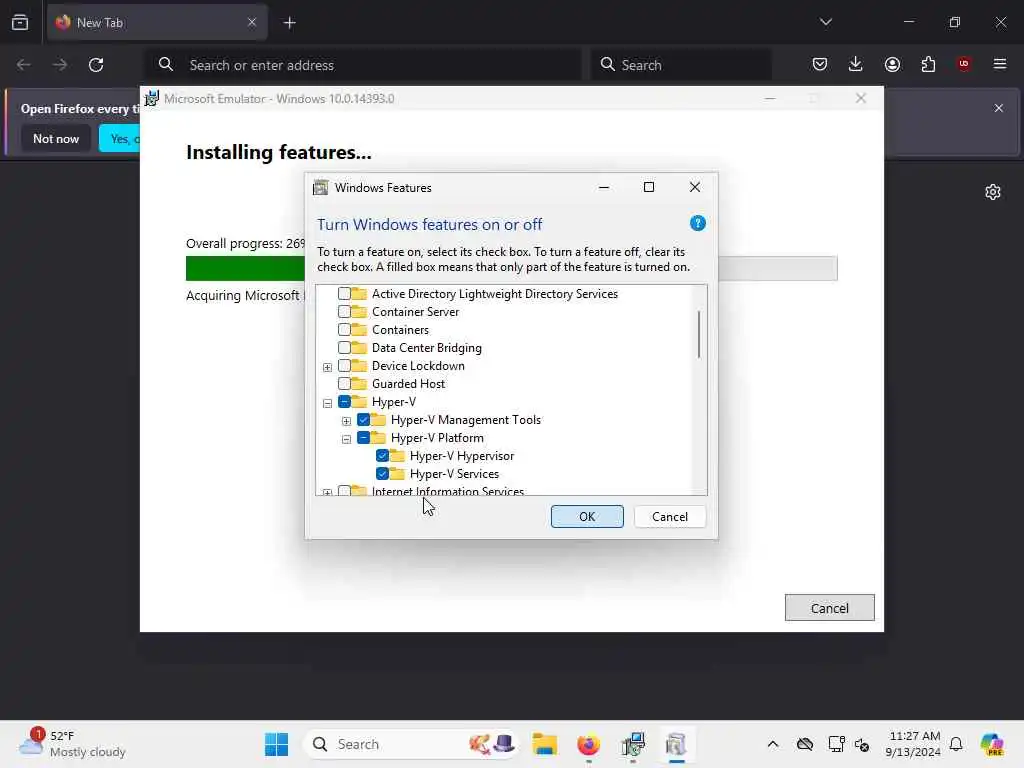Check the Device Lockdown checkbox
Image resolution: width=1024 pixels, height=768 pixels.
point(344,366)
